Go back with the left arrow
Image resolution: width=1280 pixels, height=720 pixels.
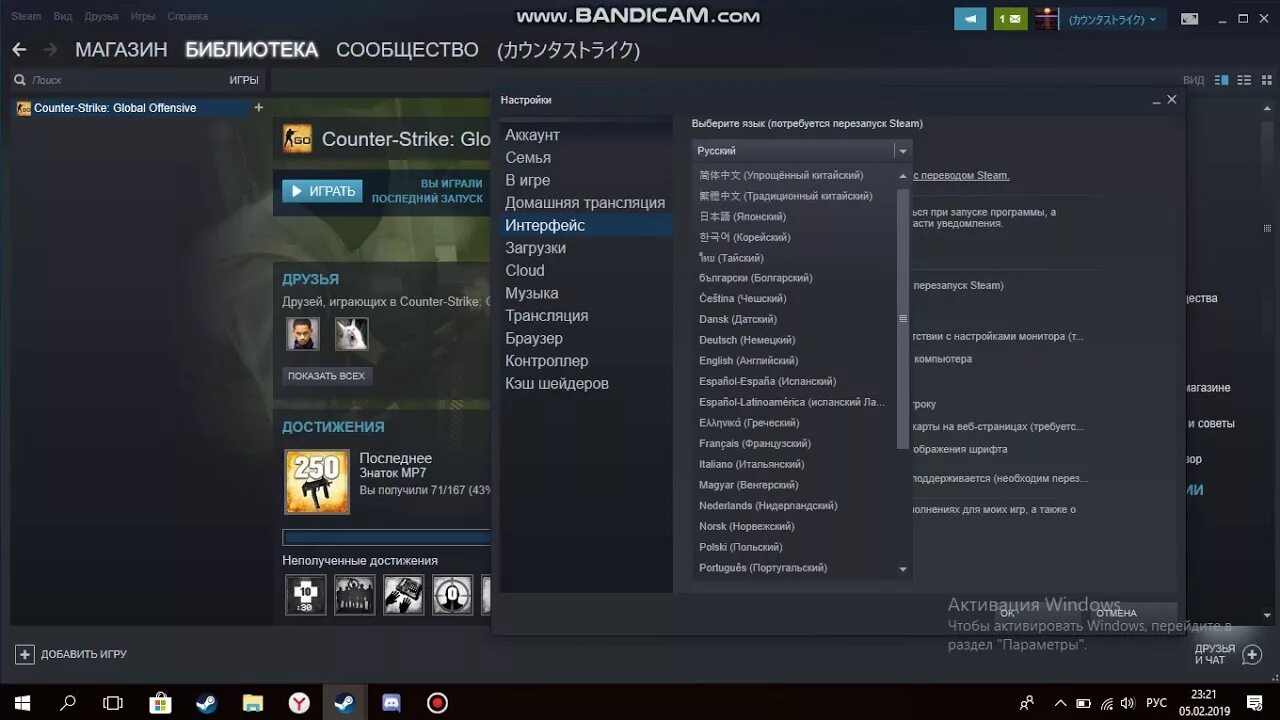point(19,49)
